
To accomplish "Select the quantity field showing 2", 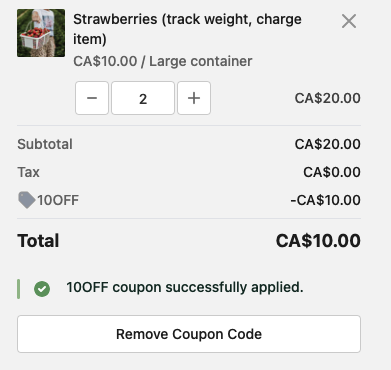I will pyautogui.click(x=143, y=98).
